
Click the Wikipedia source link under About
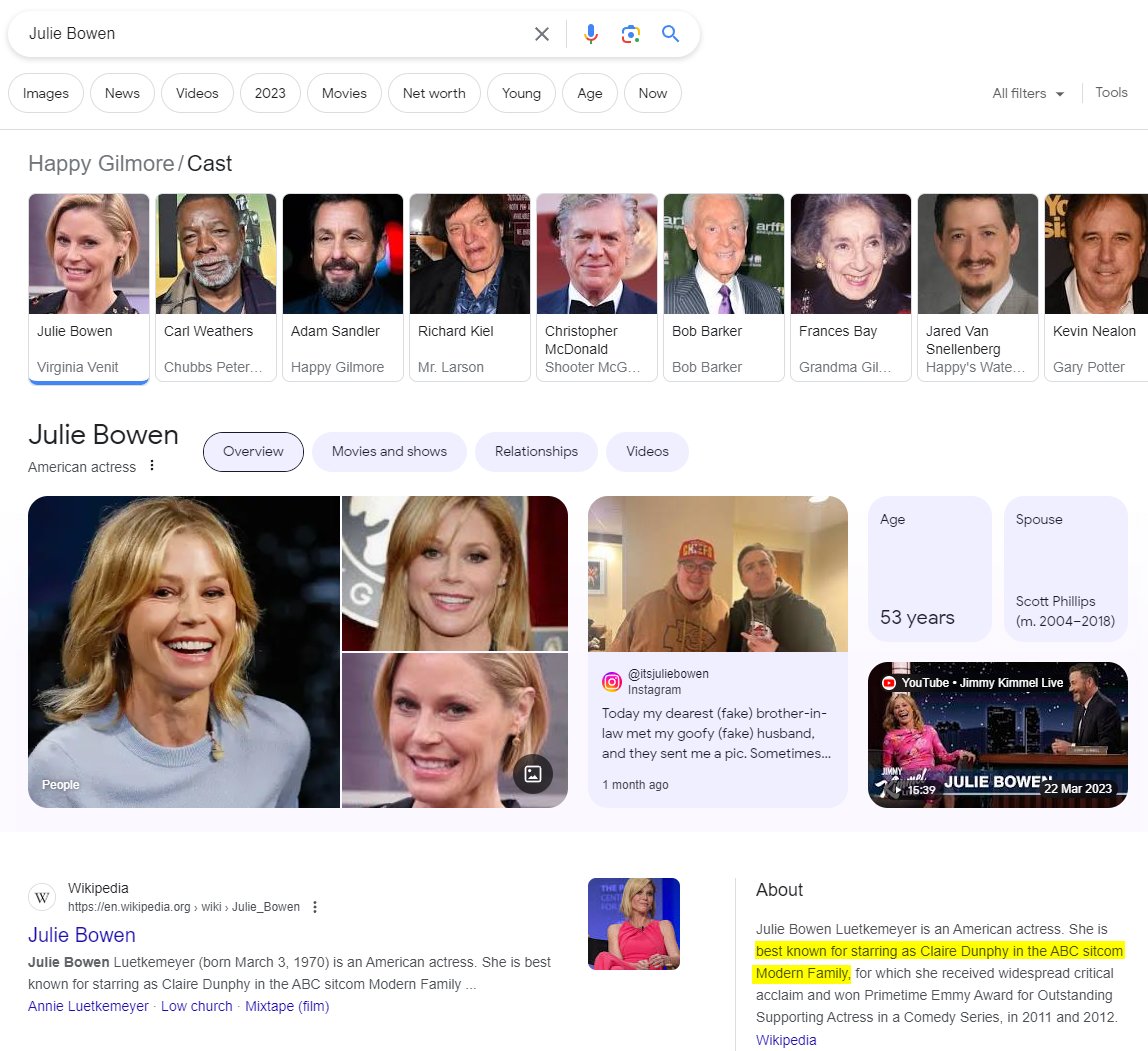tap(786, 1040)
